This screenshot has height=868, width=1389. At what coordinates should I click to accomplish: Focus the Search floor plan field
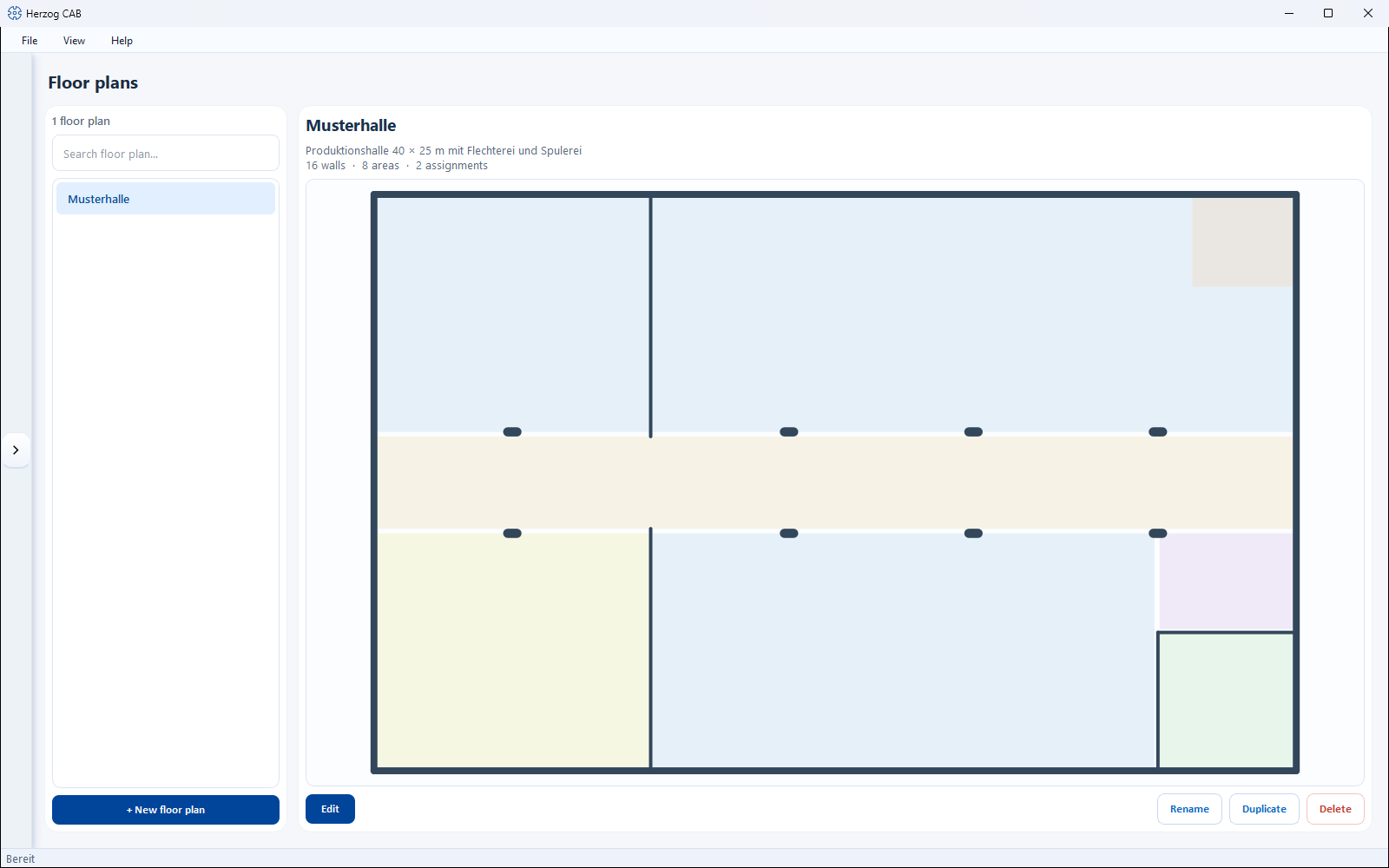click(166, 154)
